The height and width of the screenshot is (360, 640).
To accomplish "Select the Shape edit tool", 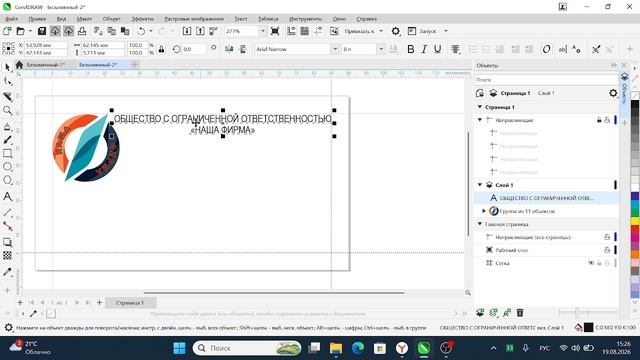I will (x=7, y=81).
